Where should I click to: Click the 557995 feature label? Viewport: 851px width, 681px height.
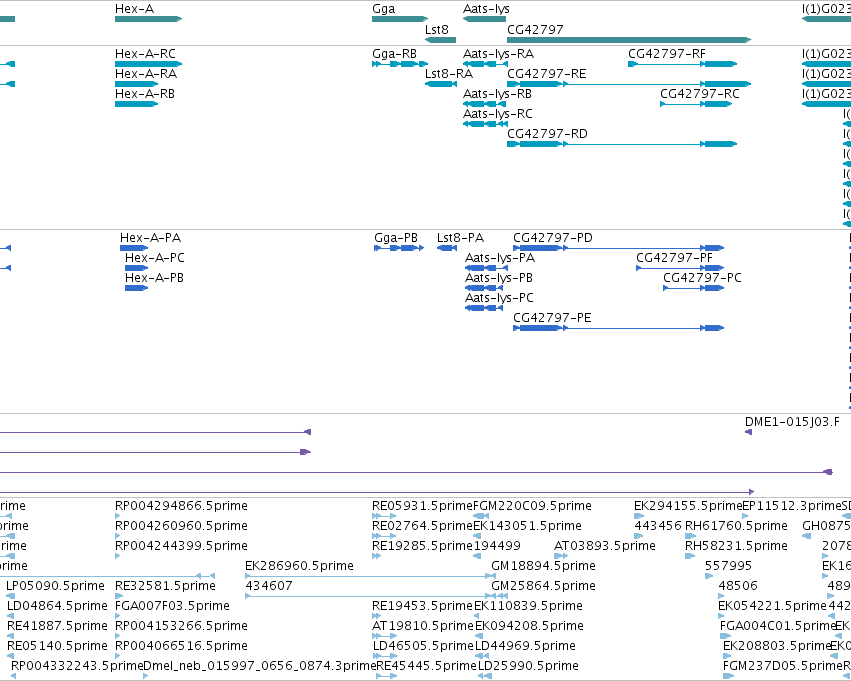(728, 566)
